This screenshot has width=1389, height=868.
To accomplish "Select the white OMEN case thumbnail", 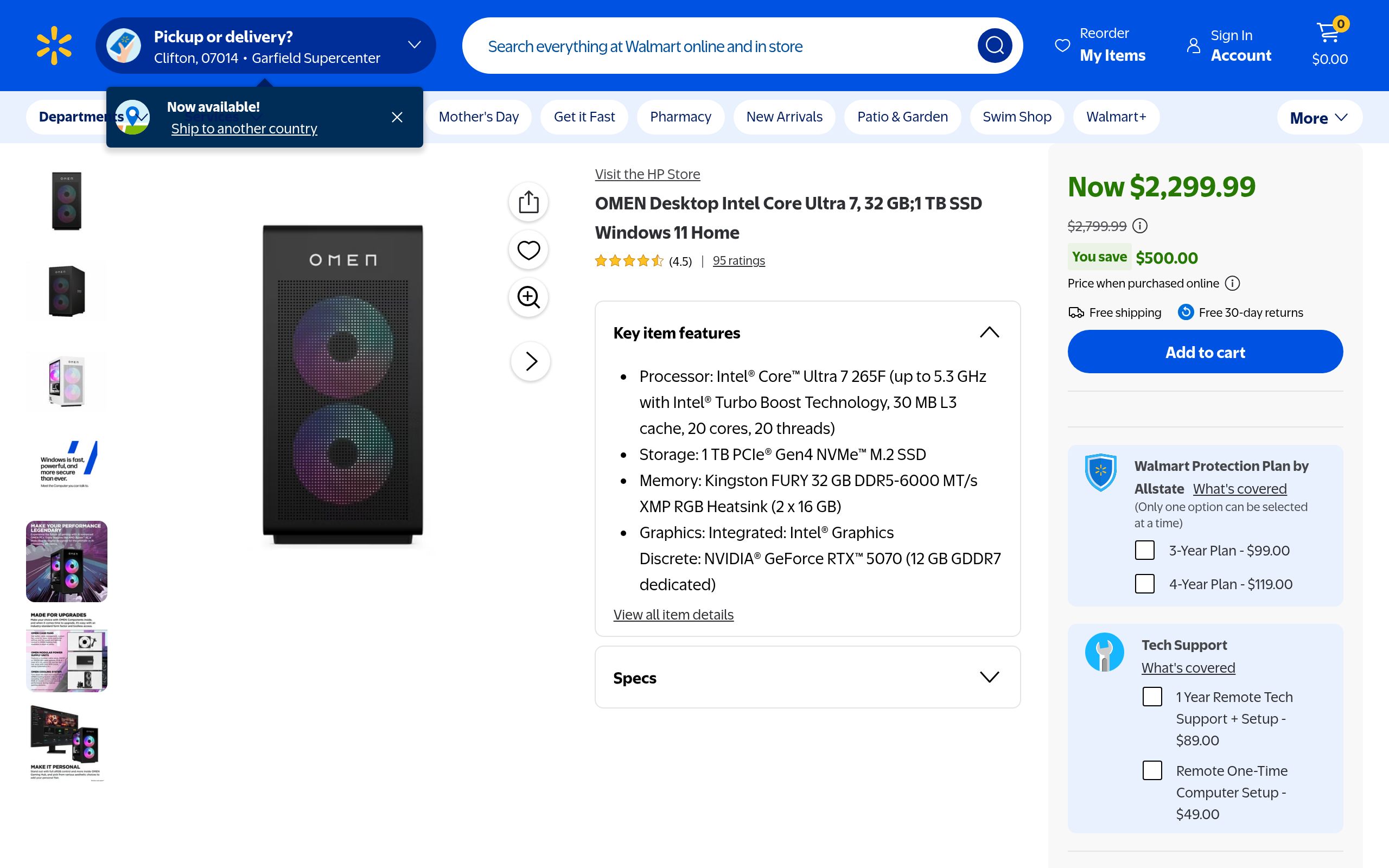I will click(67, 381).
